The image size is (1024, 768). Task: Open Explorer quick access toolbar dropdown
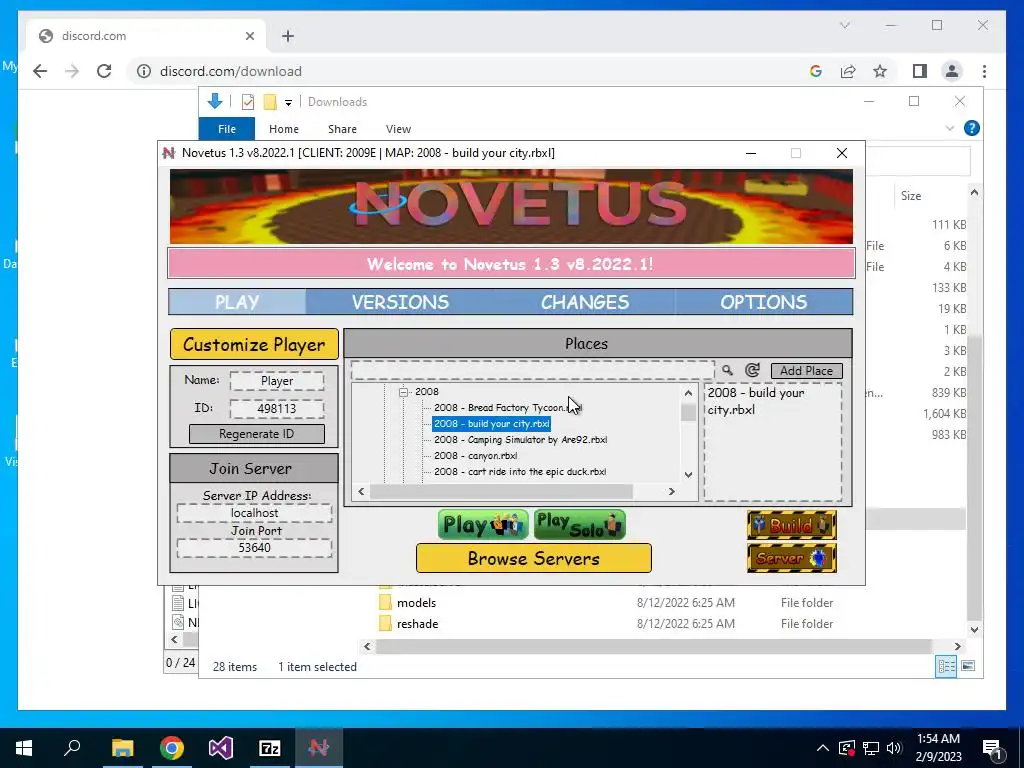(288, 103)
